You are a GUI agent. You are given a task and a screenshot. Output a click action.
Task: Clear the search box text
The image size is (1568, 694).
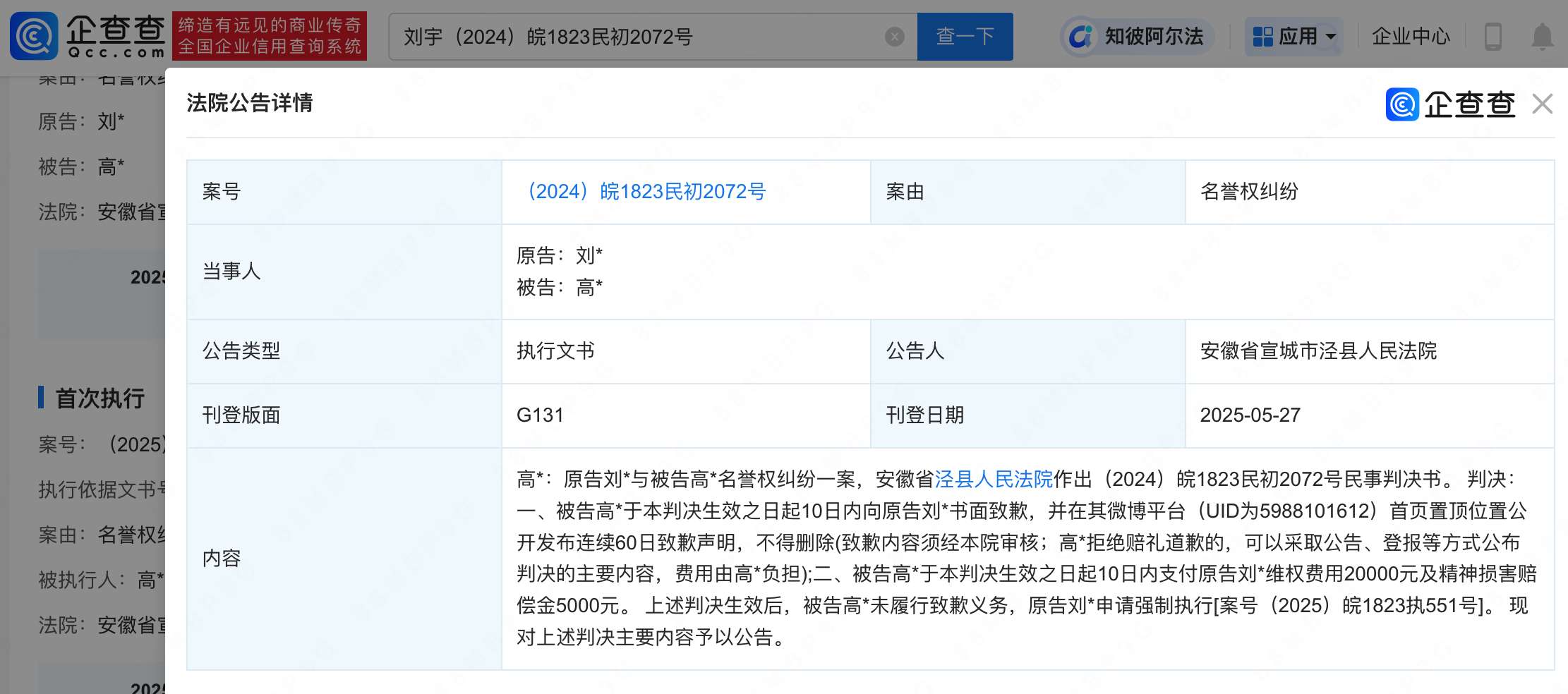coord(894,37)
